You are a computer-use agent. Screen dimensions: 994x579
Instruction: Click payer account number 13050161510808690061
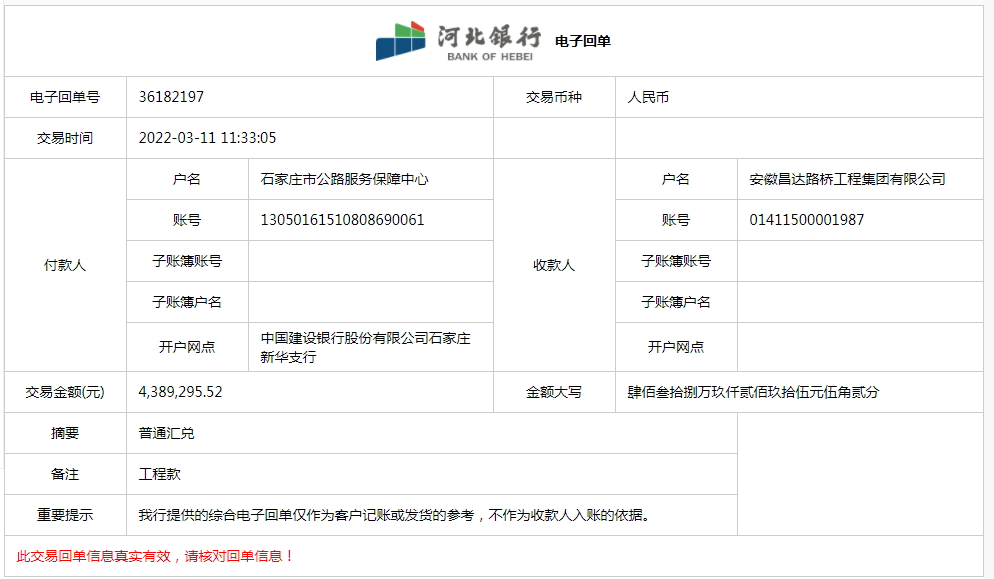(x=342, y=220)
